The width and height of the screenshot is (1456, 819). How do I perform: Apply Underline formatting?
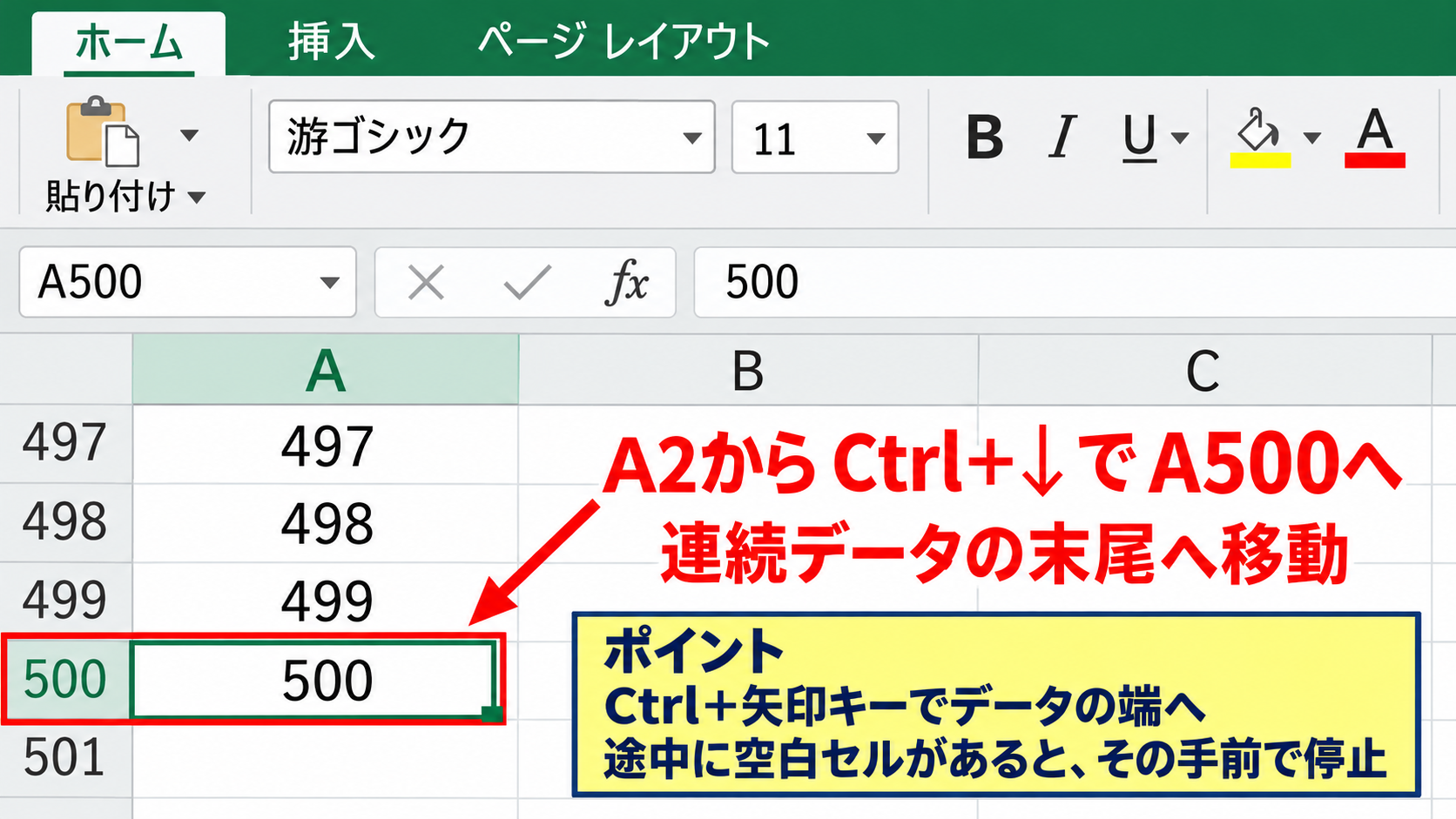[1139, 138]
